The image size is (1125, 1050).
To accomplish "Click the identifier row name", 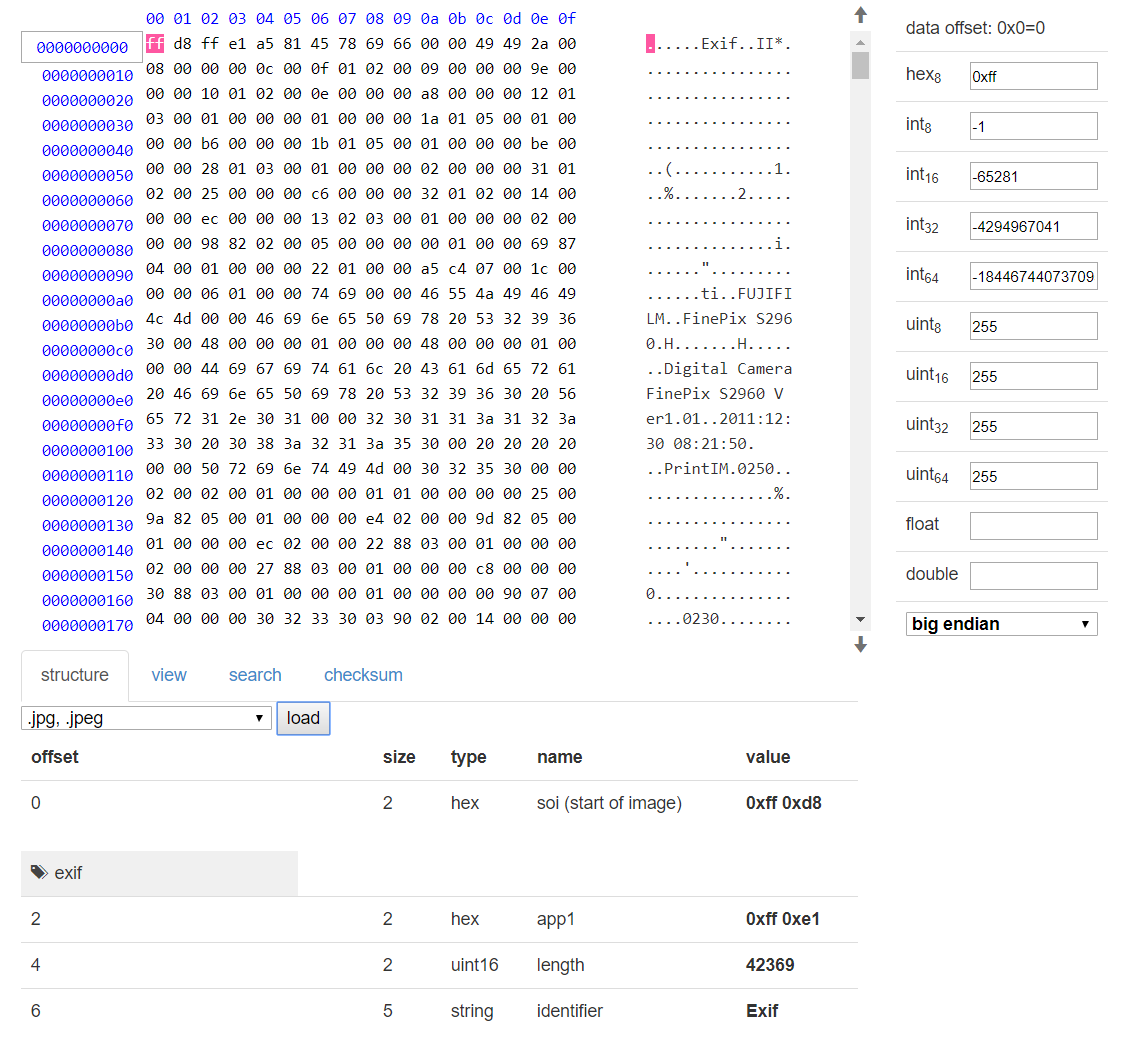I will coord(570,1011).
